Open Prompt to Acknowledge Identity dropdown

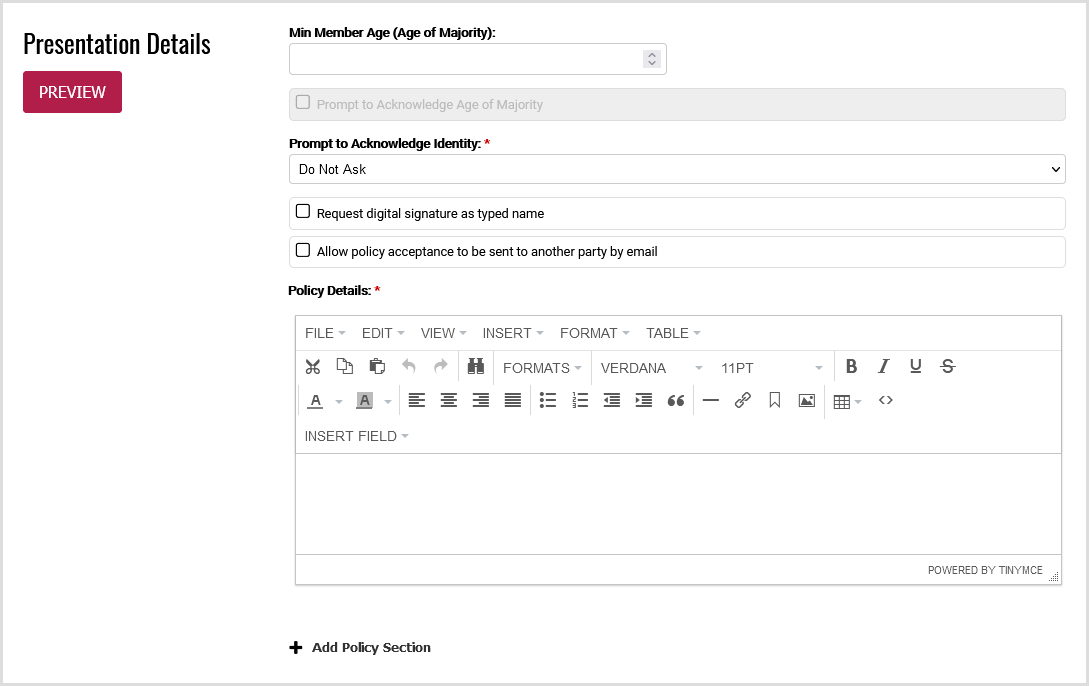click(677, 170)
